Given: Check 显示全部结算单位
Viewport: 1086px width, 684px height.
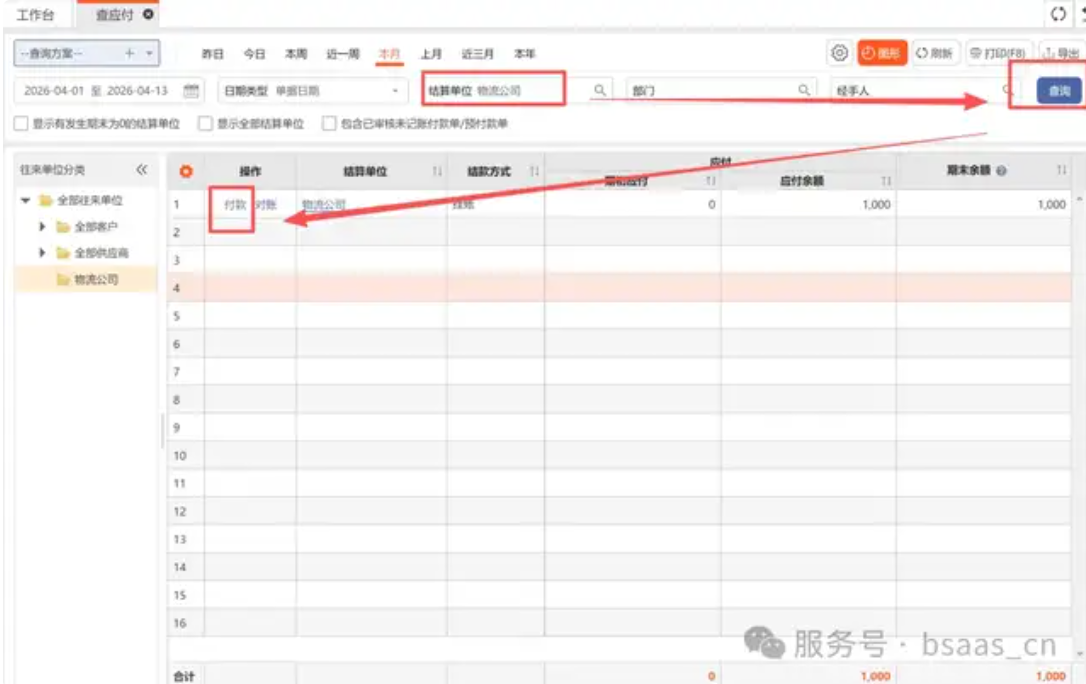Looking at the screenshot, I should [x=205, y=123].
